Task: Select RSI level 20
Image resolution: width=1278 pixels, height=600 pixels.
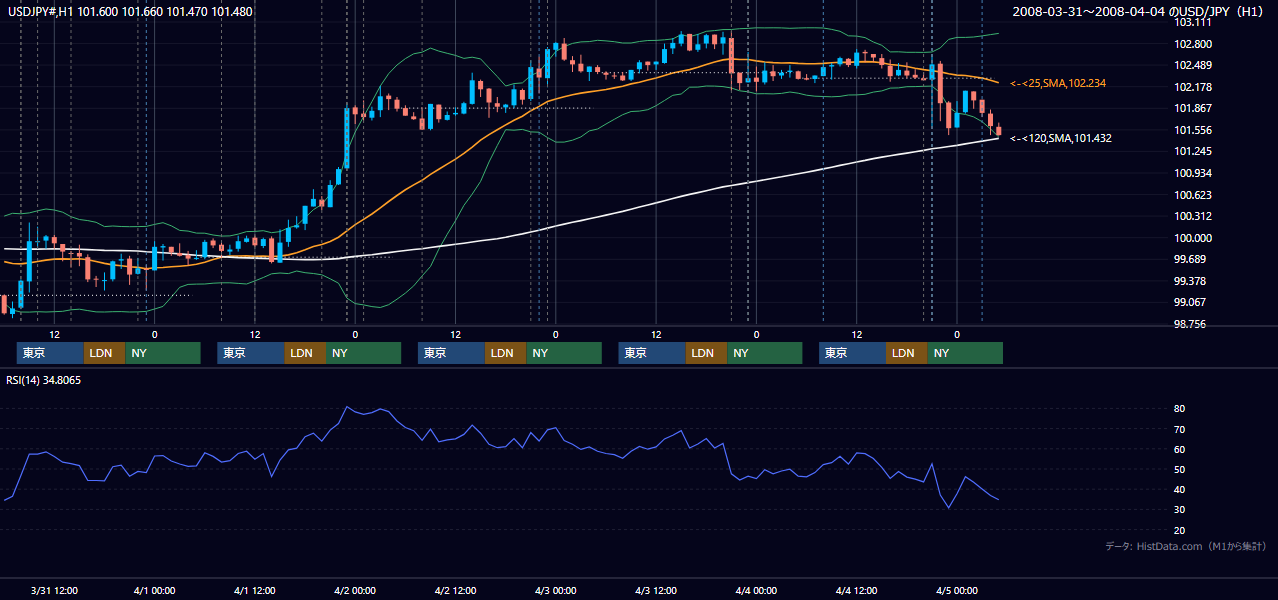Action: (x=1180, y=530)
